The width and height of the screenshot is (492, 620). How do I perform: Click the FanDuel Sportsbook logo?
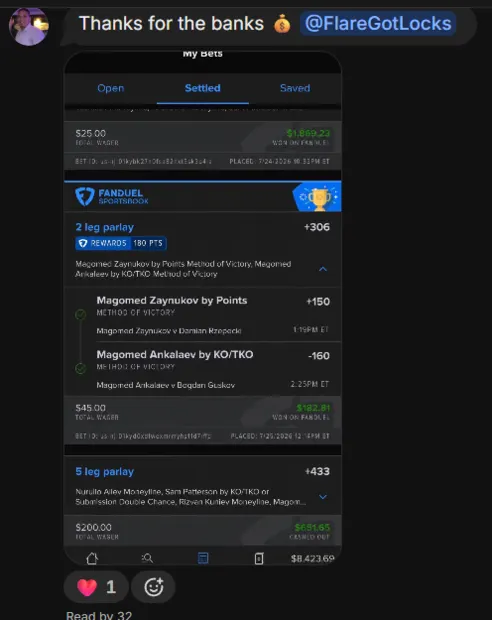click(112, 197)
